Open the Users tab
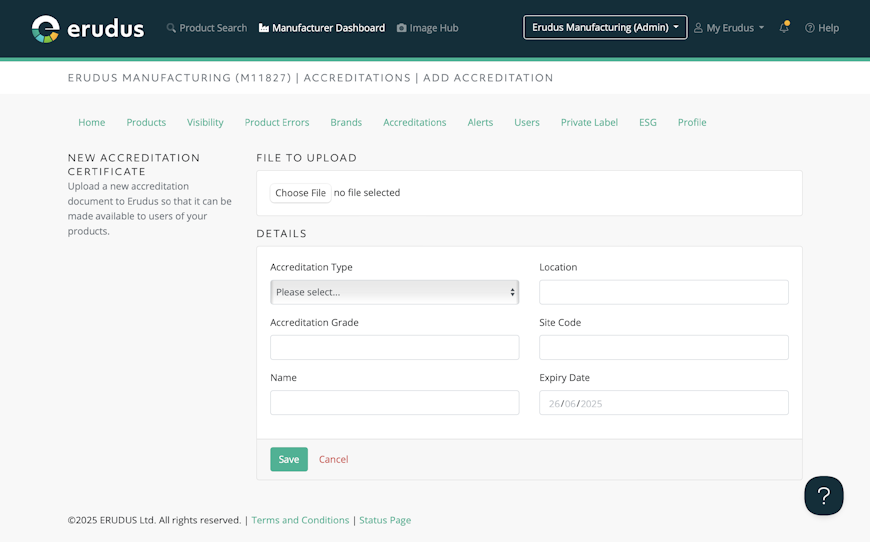 pos(527,122)
